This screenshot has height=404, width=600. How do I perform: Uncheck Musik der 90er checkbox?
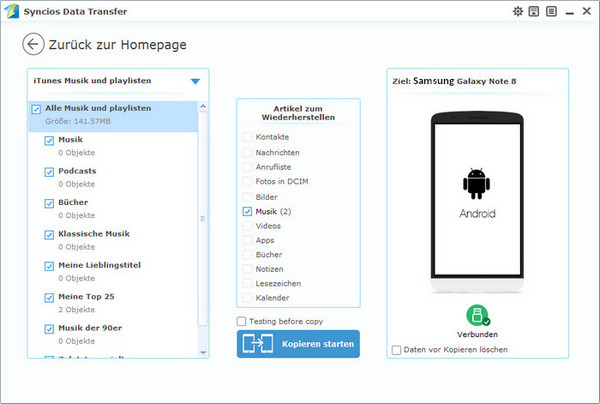(49, 329)
